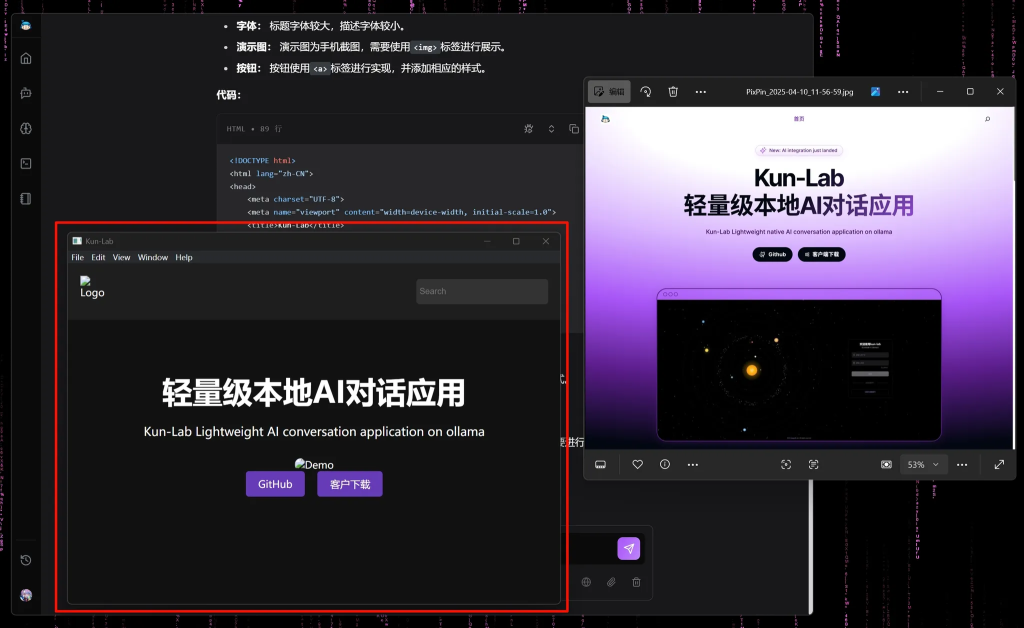Viewport: 1024px width, 628px height.
Task: Click 客户端下载 button in the viewed image
Action: pos(822,254)
